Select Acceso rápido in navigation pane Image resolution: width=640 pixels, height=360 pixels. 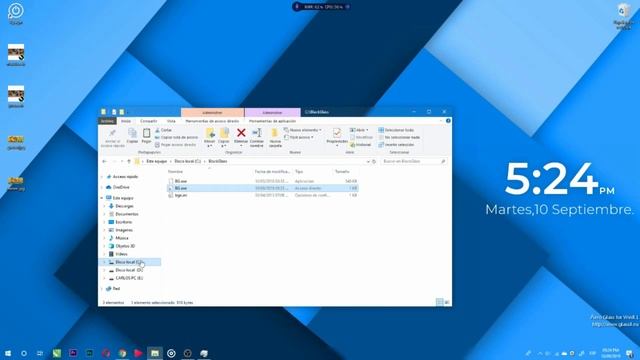point(125,177)
